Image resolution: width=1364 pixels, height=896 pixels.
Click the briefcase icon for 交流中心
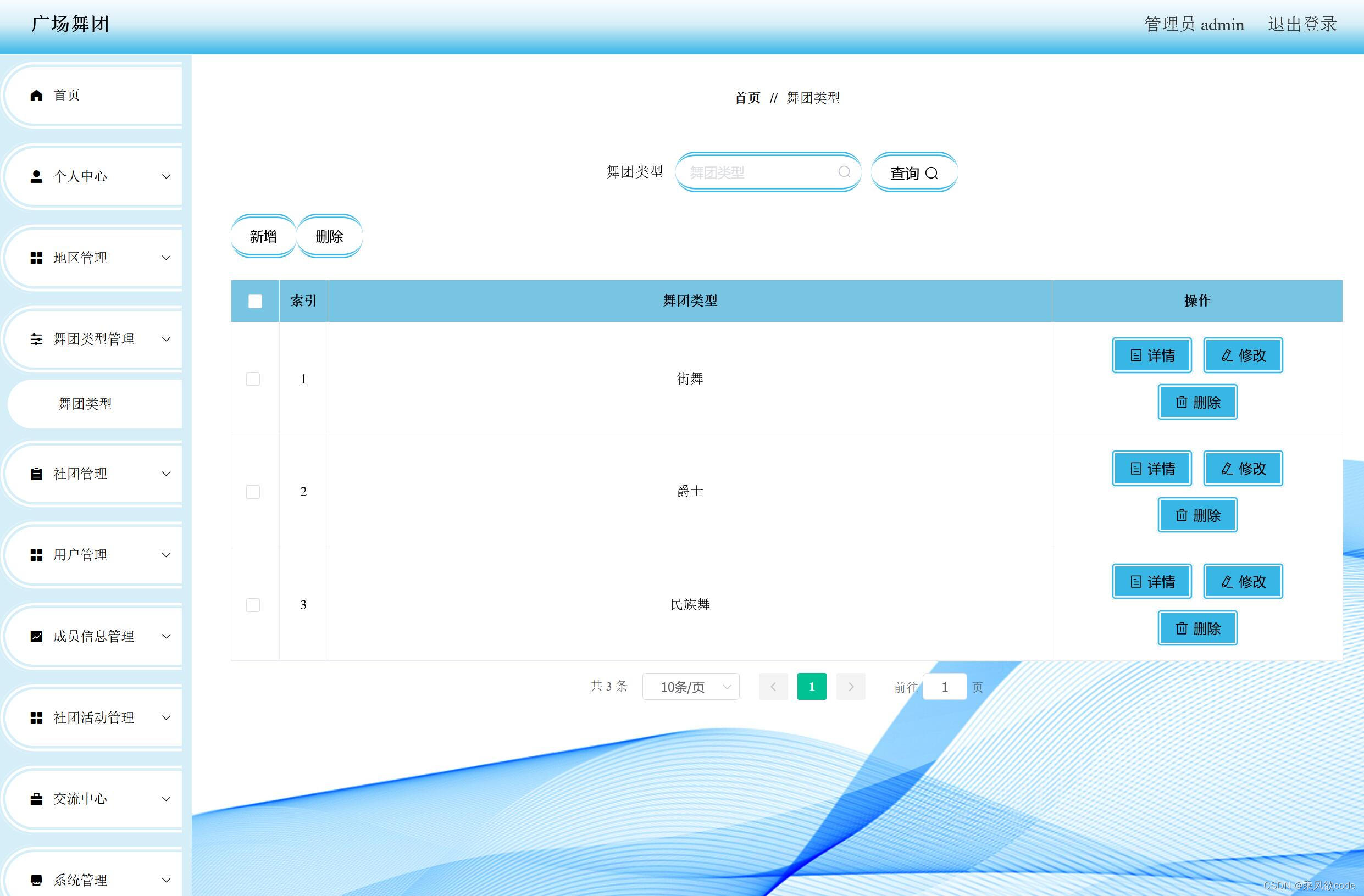point(36,799)
